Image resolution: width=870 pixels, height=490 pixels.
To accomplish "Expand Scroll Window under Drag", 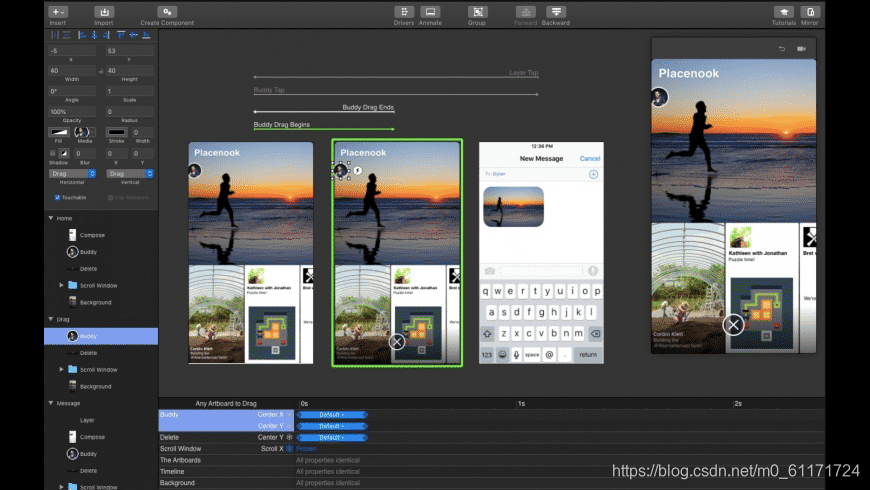I will coord(61,369).
